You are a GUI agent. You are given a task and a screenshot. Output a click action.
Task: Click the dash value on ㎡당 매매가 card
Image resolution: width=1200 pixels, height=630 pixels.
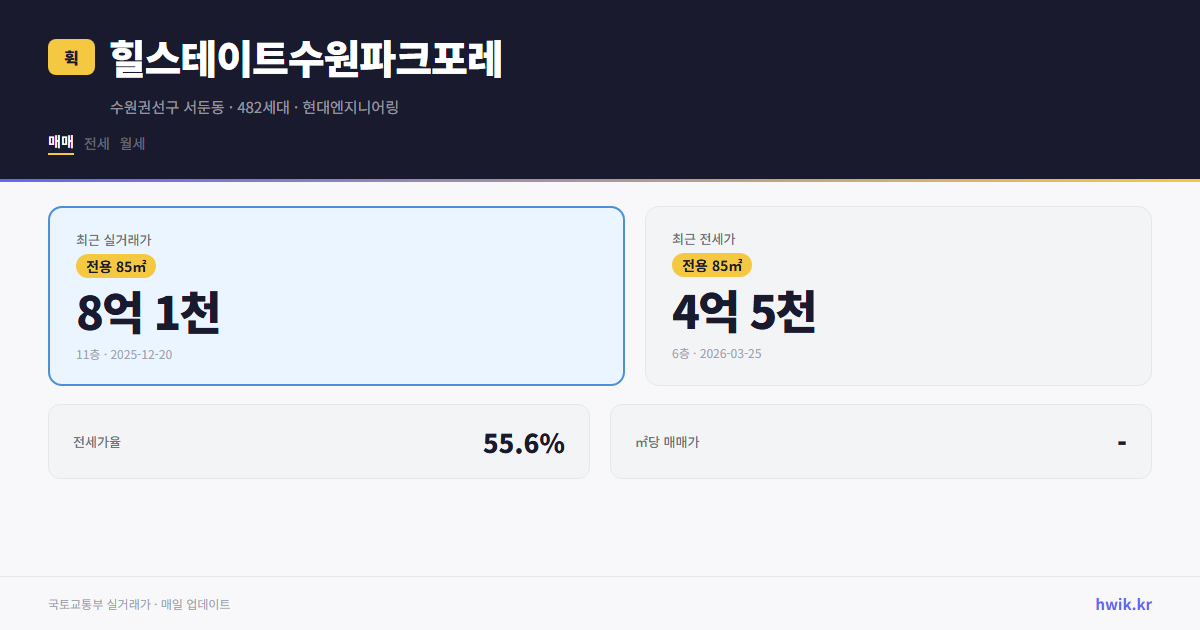point(1122,441)
